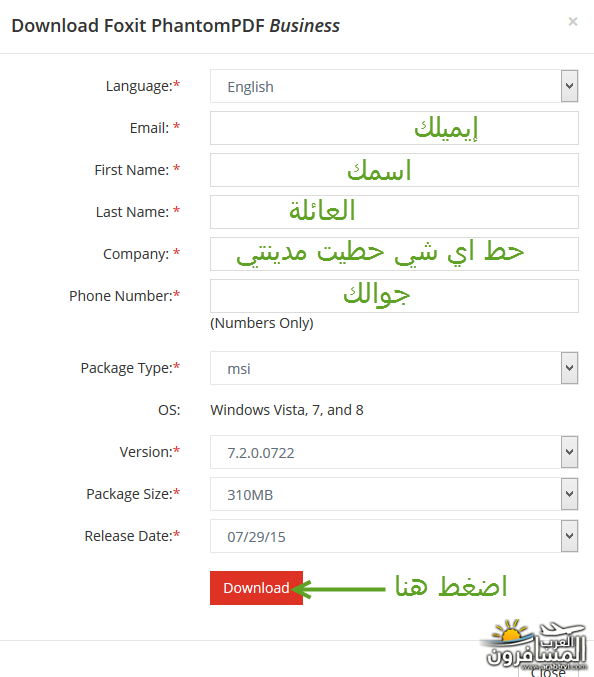Image resolution: width=594 pixels, height=677 pixels.
Task: Select the Last Name text box
Action: coord(394,212)
